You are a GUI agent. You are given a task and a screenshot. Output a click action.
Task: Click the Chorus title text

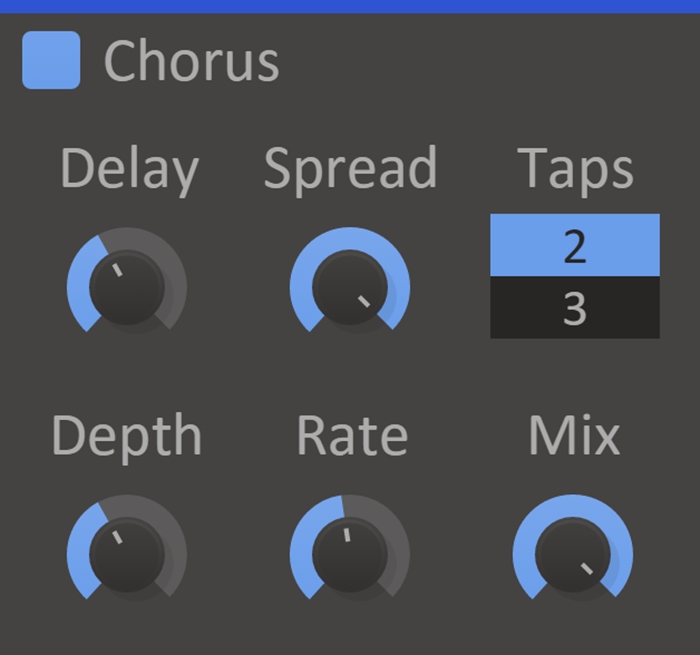191,61
